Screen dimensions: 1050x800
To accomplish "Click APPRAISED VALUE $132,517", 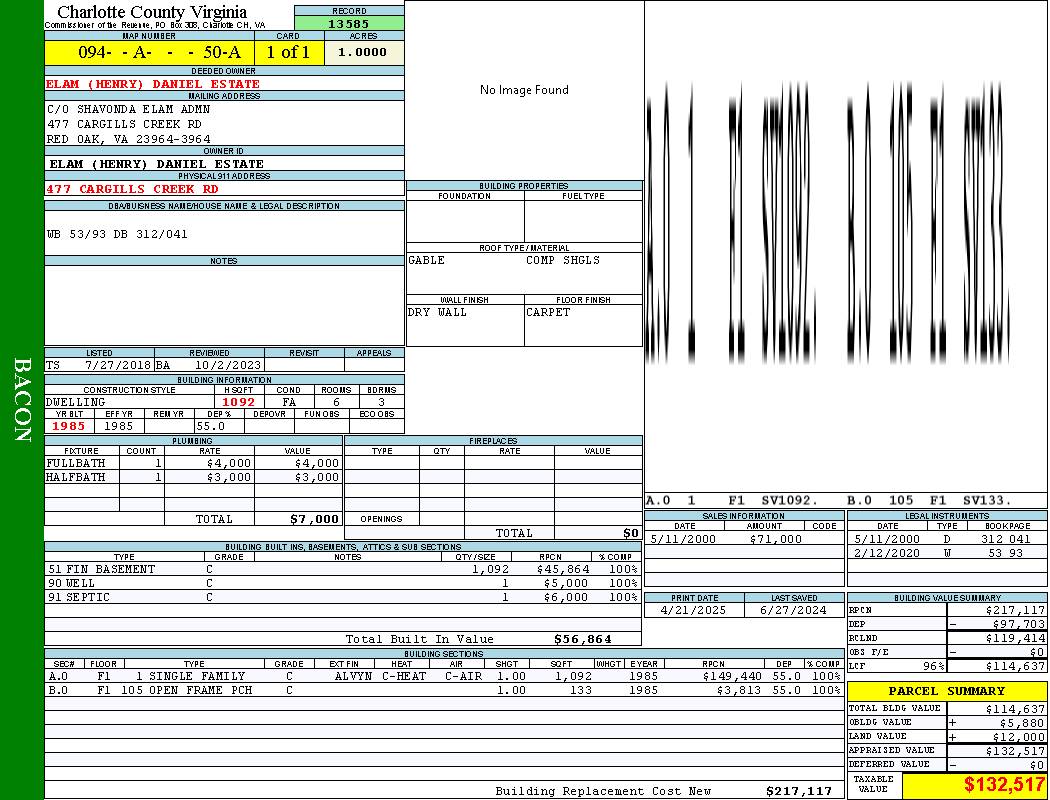I will click(1015, 751).
